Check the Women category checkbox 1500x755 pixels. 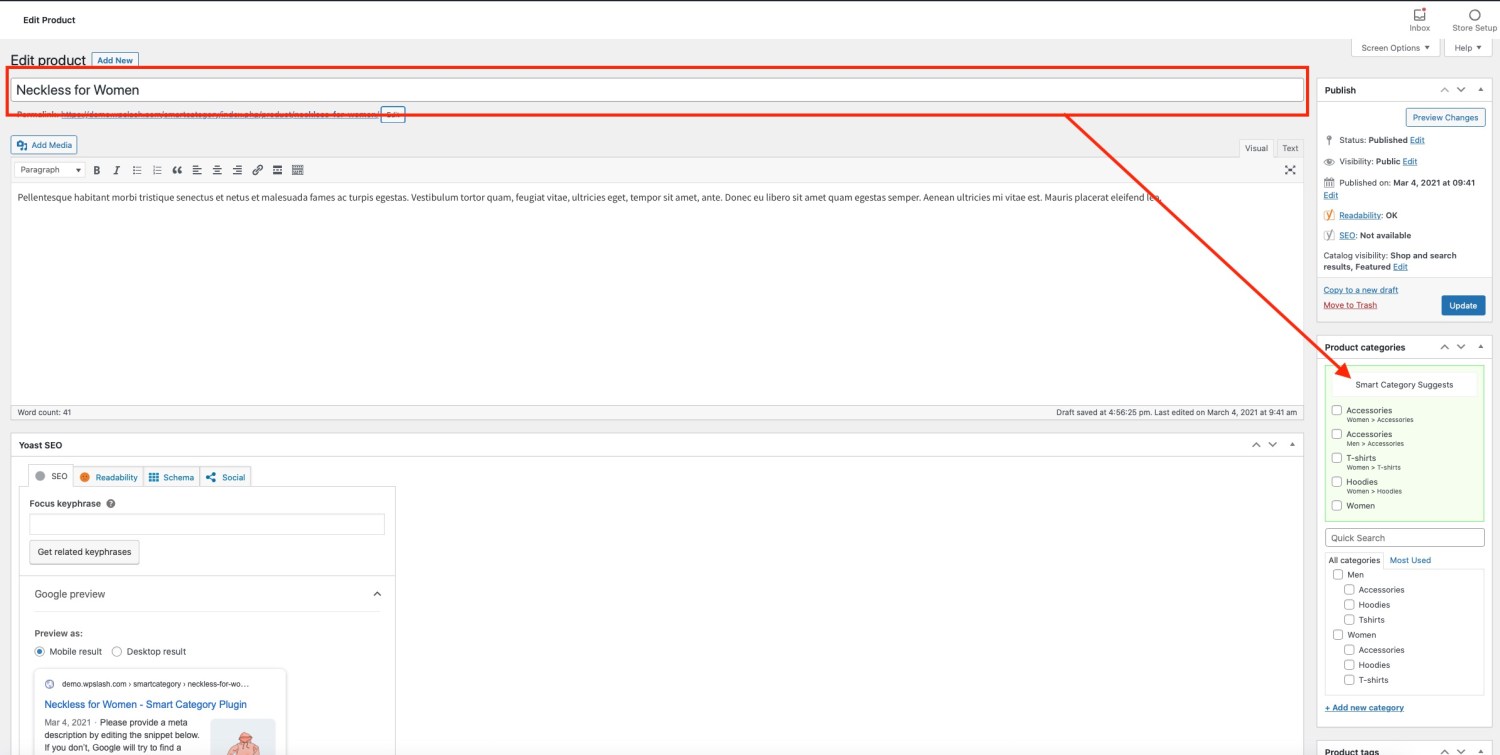point(1338,634)
